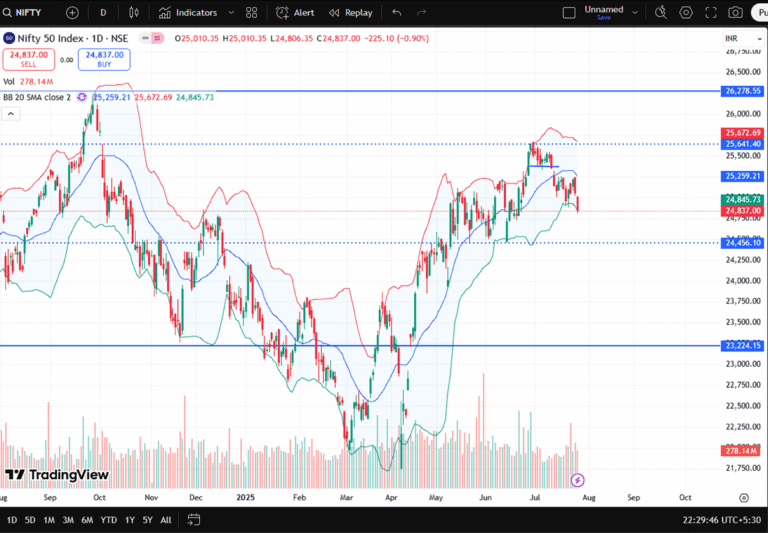Open chart settings hexagon gear
Viewport: 768px width, 533px height.
tap(686, 13)
